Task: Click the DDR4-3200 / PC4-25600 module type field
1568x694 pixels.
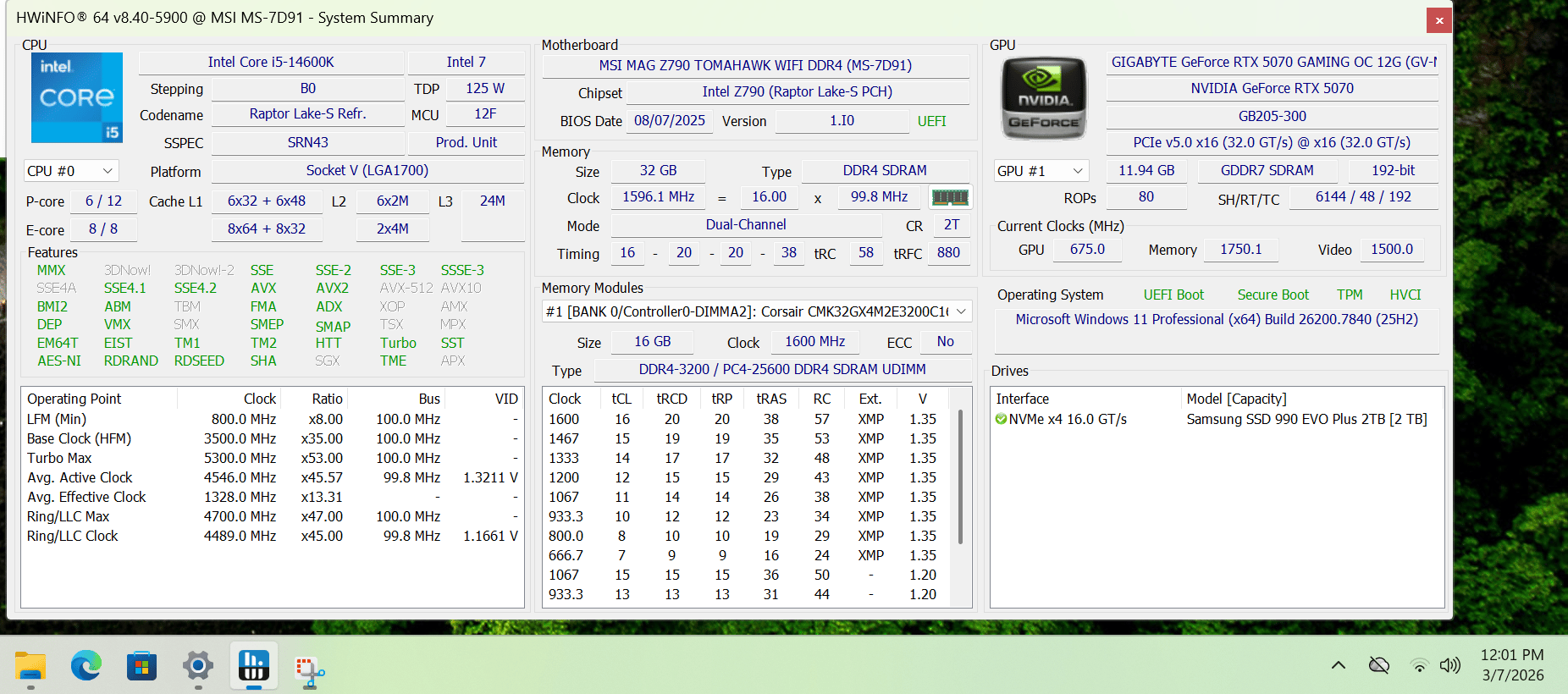Action: point(782,370)
